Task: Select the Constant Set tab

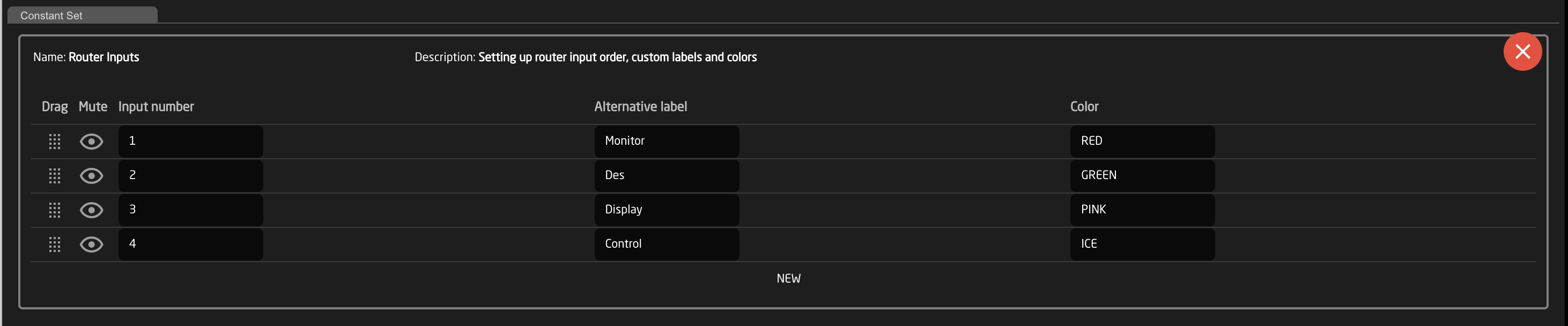Action: [x=82, y=15]
